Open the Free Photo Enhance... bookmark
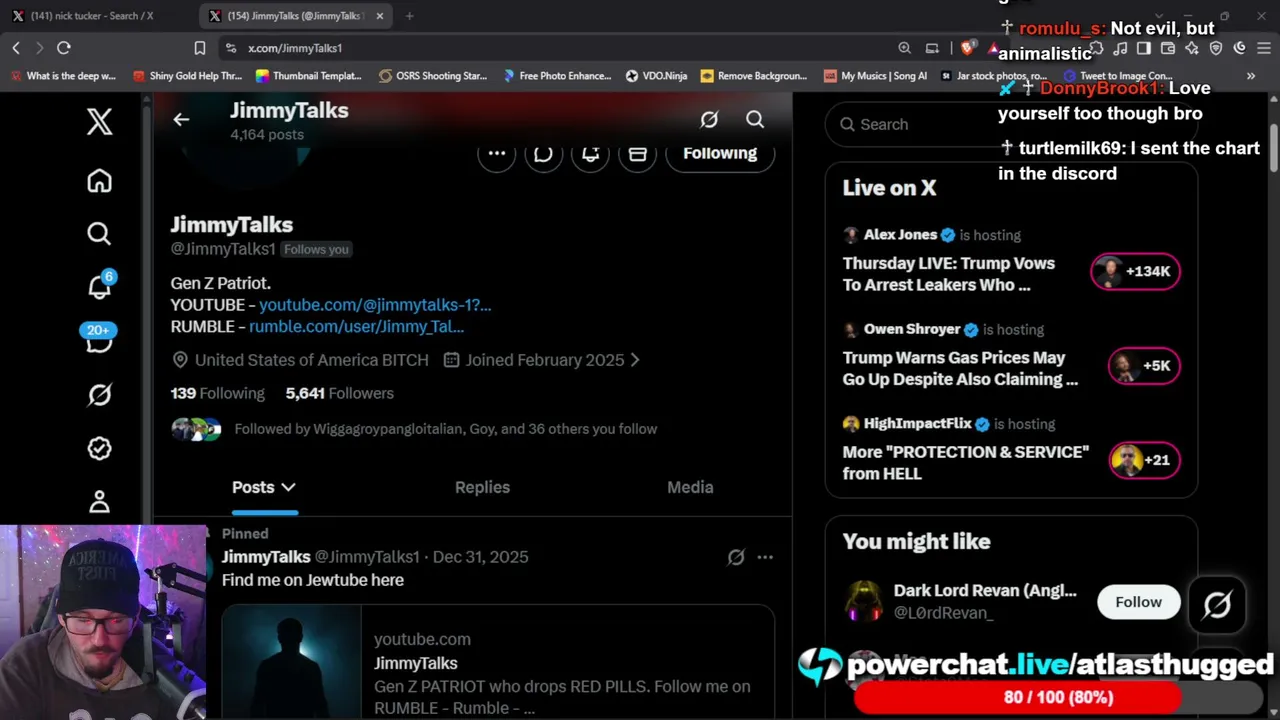Screen dimensions: 1280x720 557,76
